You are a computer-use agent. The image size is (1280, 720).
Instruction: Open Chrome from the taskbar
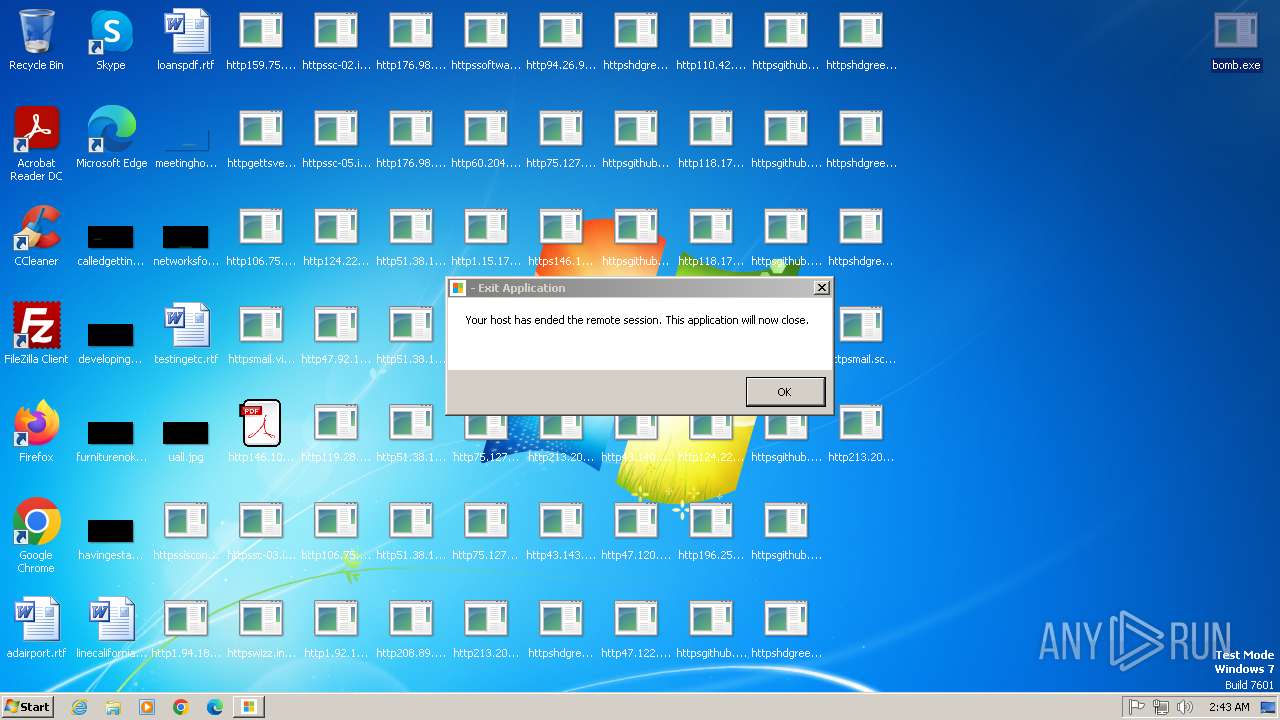coord(181,707)
